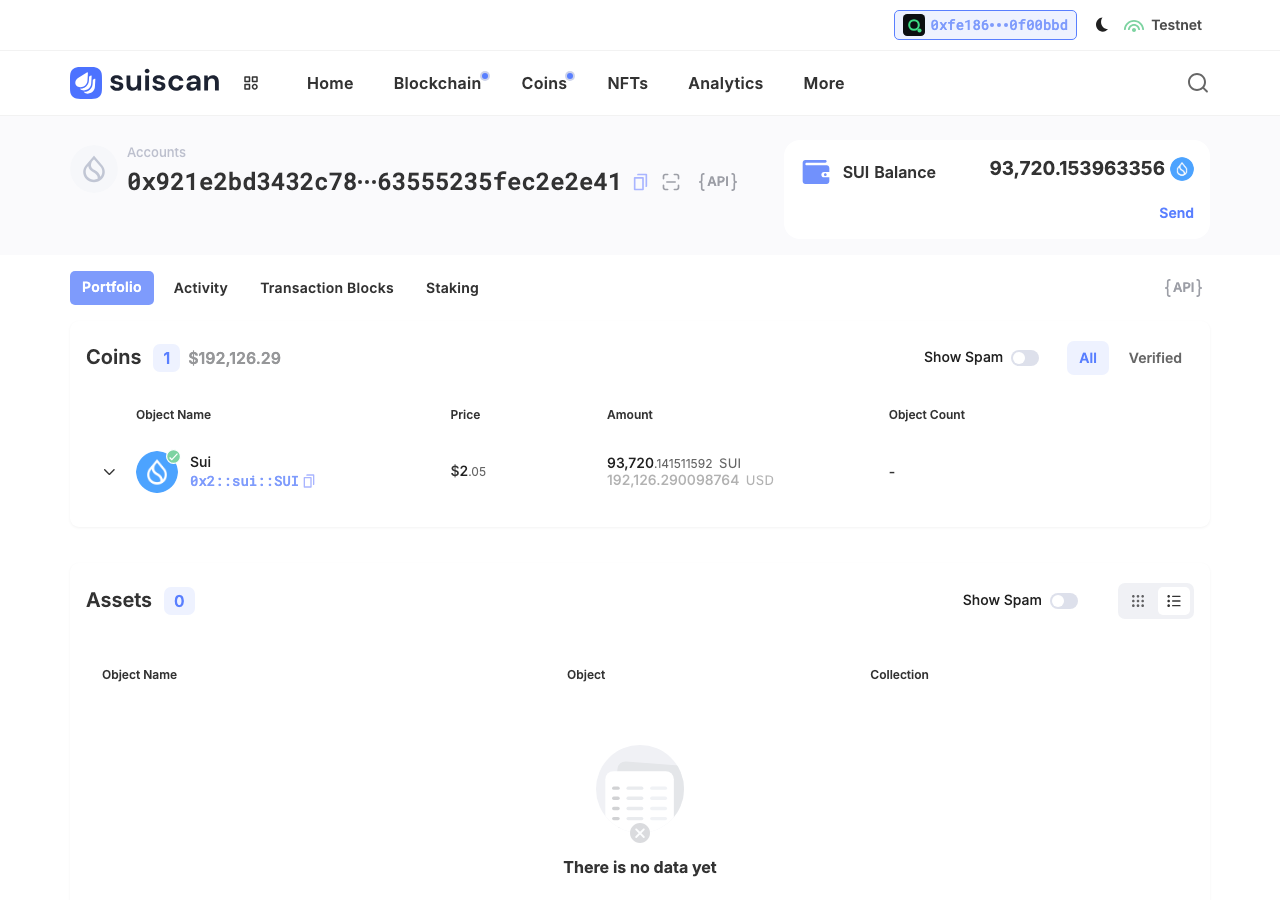Image resolution: width=1280 pixels, height=900 pixels.
Task: Enable Show Spam in Assets section
Action: pos(1064,601)
